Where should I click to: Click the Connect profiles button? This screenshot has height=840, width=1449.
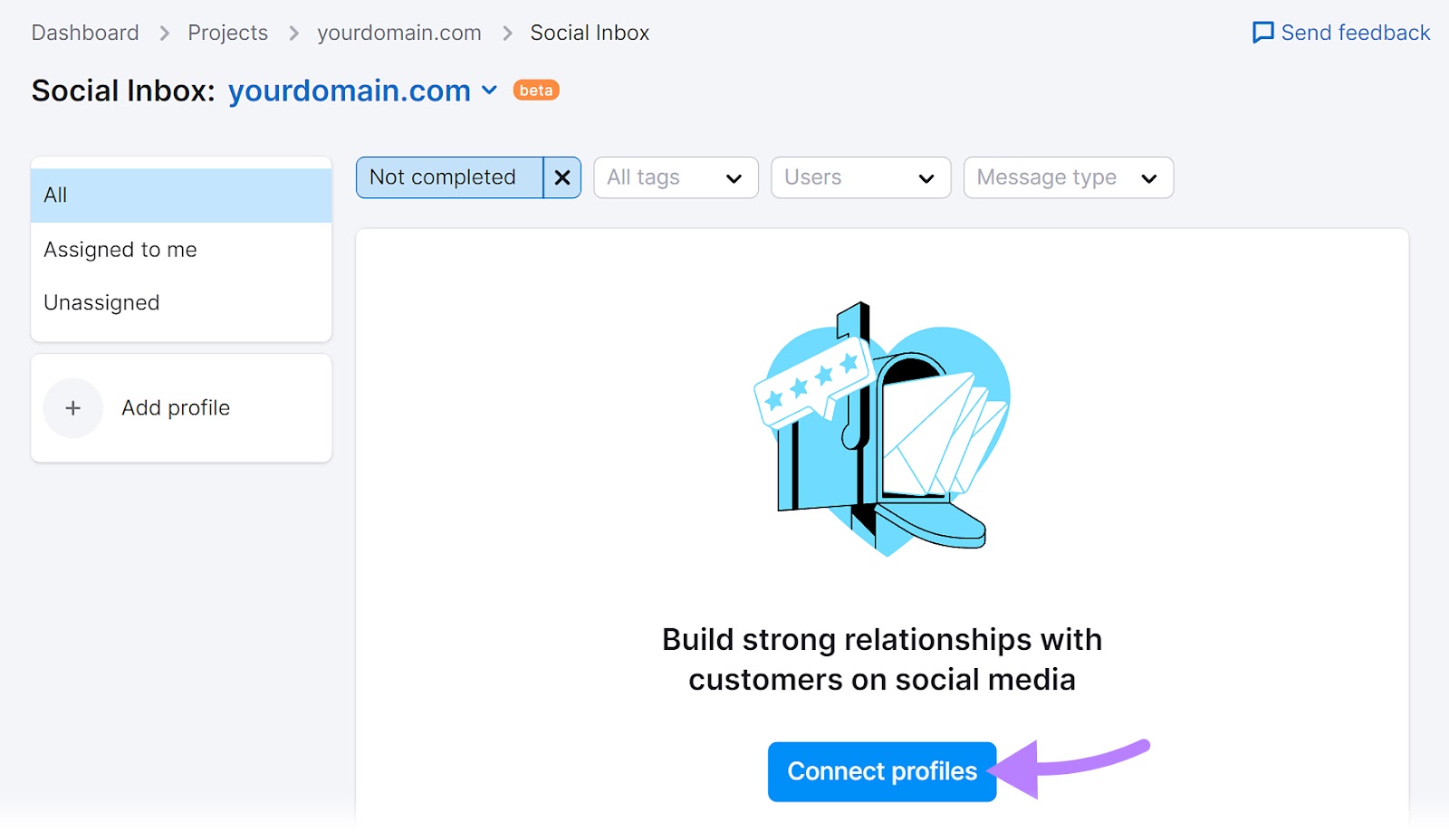[x=882, y=771]
